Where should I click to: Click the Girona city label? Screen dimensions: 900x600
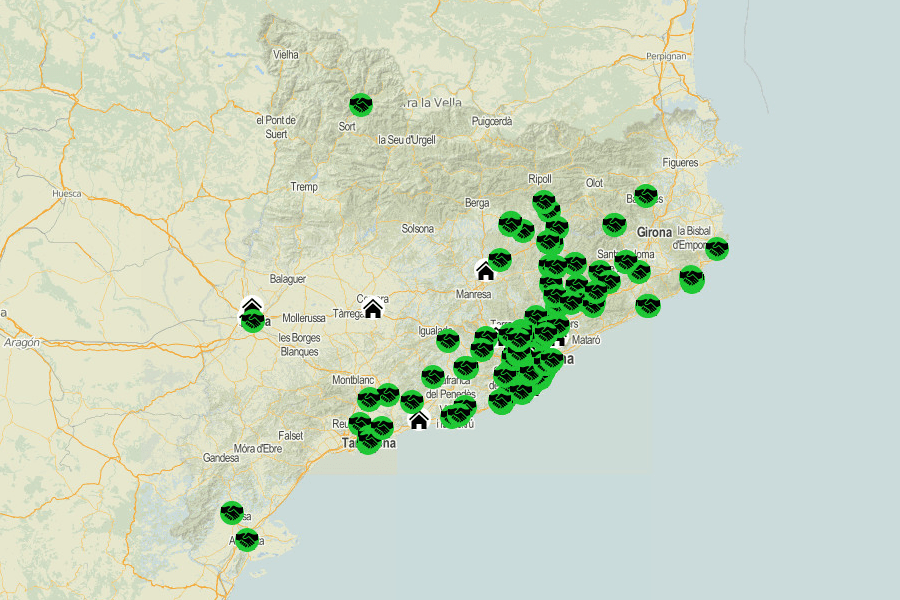(x=654, y=232)
